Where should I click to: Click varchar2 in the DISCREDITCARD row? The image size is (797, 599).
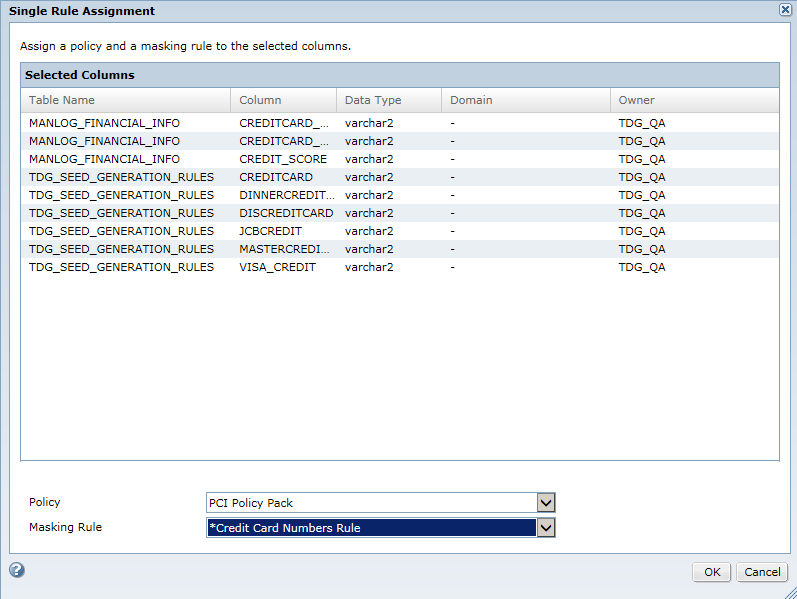click(369, 213)
